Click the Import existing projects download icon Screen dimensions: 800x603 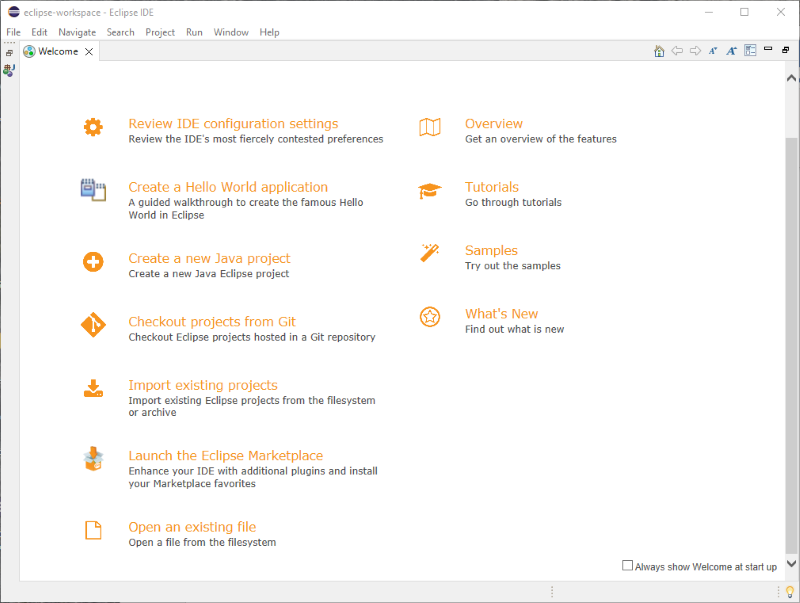point(93,388)
